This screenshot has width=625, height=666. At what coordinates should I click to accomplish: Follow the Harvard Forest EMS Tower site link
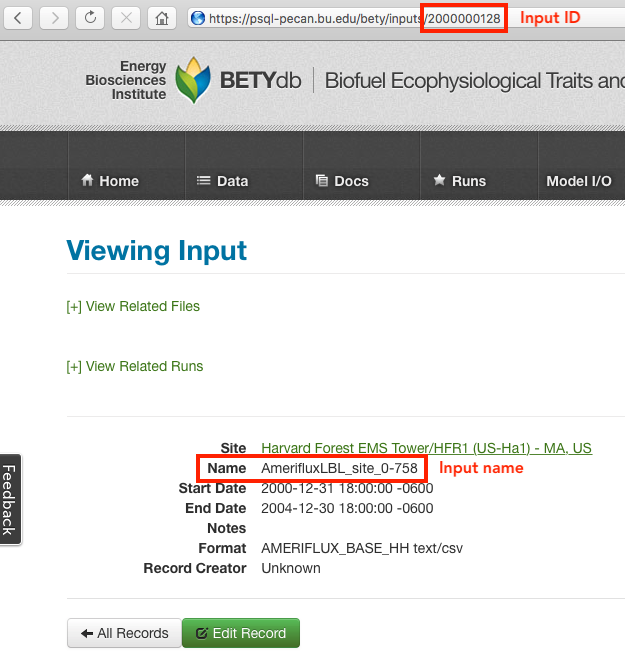click(x=426, y=448)
